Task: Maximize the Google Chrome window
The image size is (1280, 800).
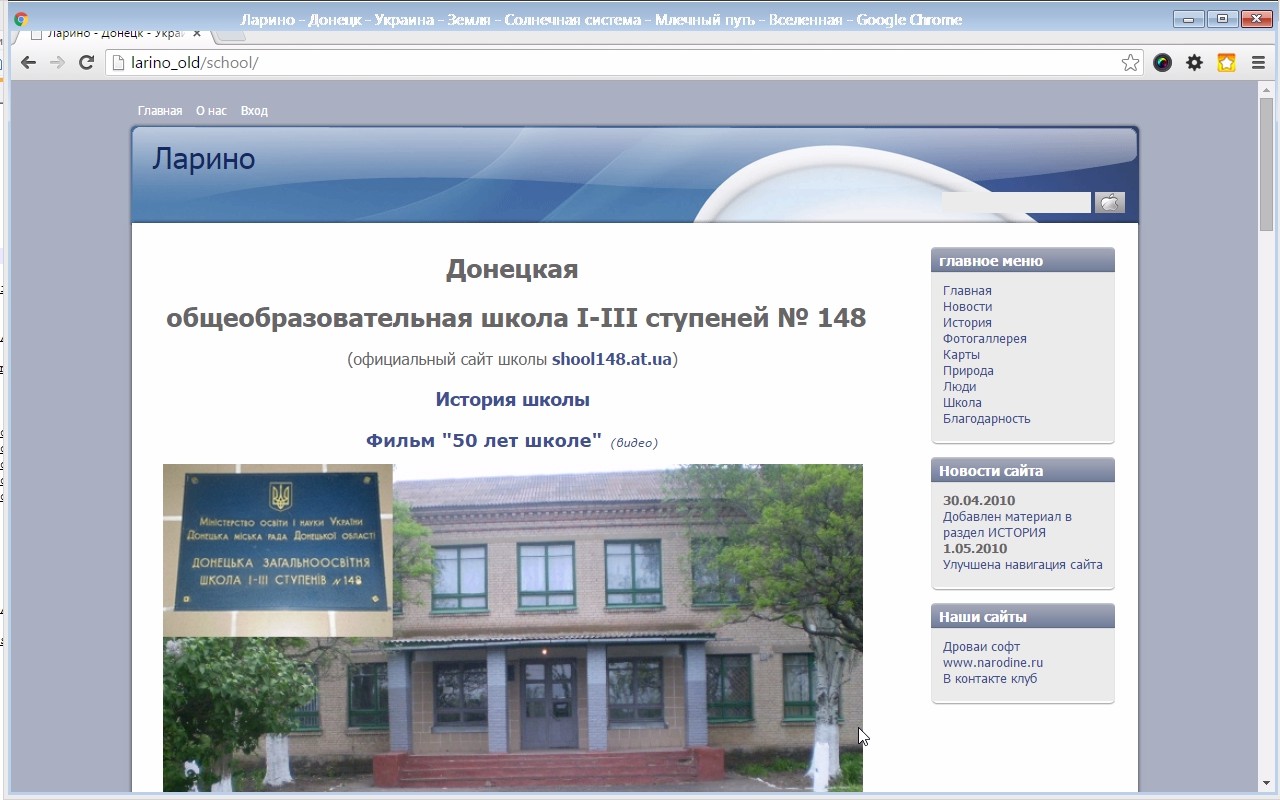Action: [1222, 18]
